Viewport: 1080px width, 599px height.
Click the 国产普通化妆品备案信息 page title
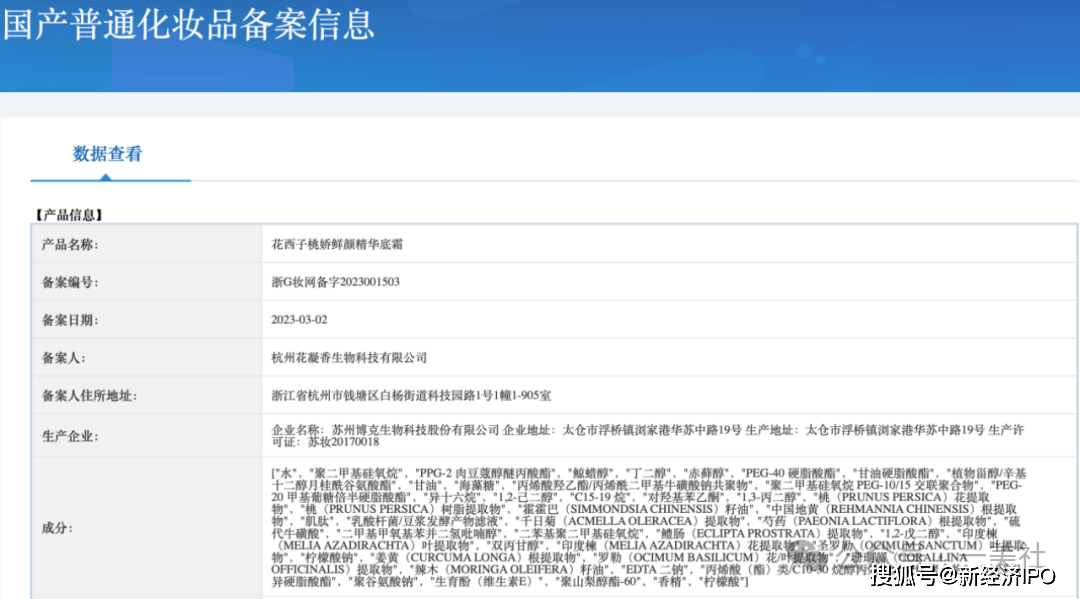pyautogui.click(x=188, y=24)
